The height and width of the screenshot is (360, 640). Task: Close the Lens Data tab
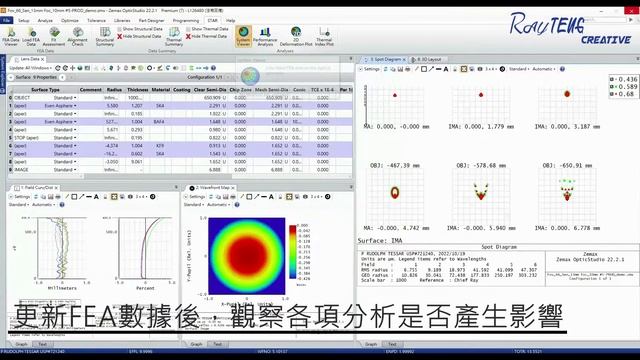click(42, 60)
